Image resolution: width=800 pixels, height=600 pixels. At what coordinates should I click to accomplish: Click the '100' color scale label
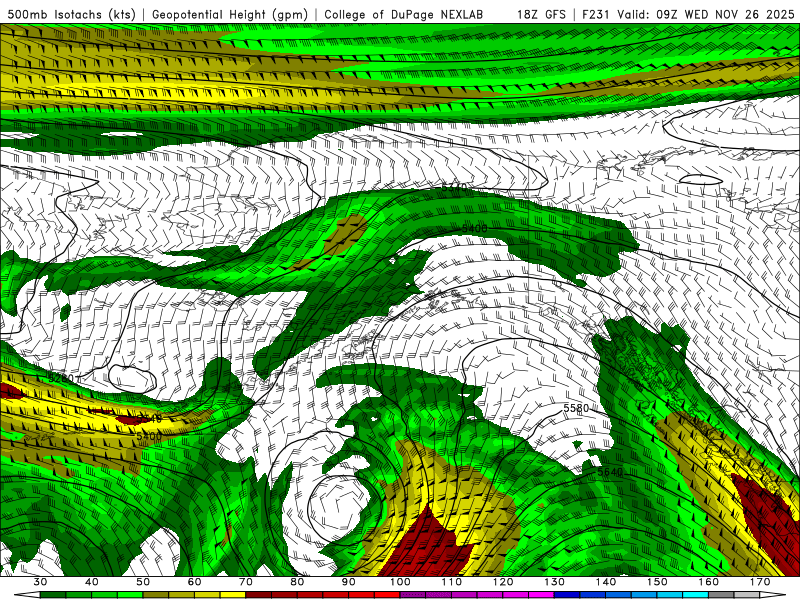[400, 582]
